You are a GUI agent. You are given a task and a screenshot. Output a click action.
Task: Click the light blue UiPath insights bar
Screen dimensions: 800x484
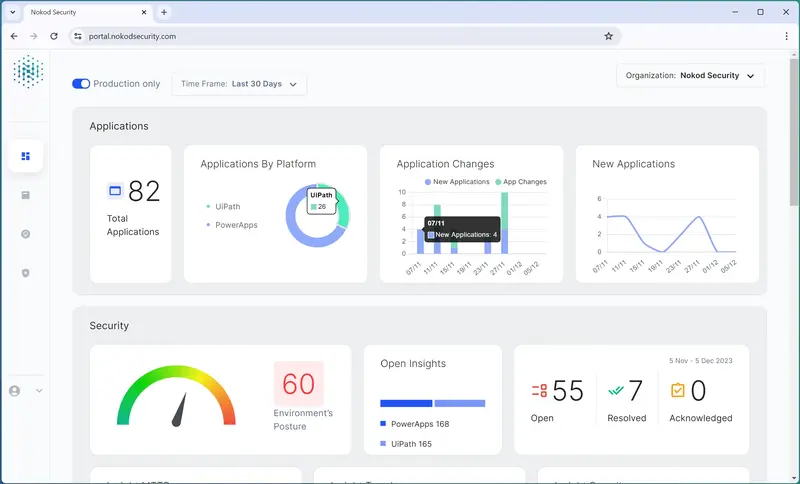pos(460,403)
